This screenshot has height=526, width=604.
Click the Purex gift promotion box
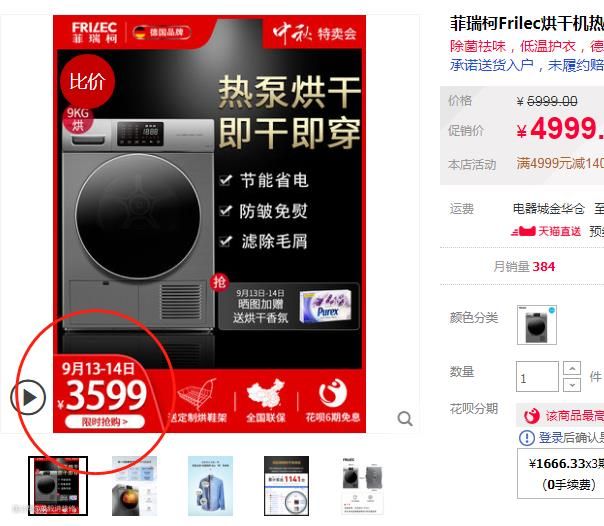[289, 306]
